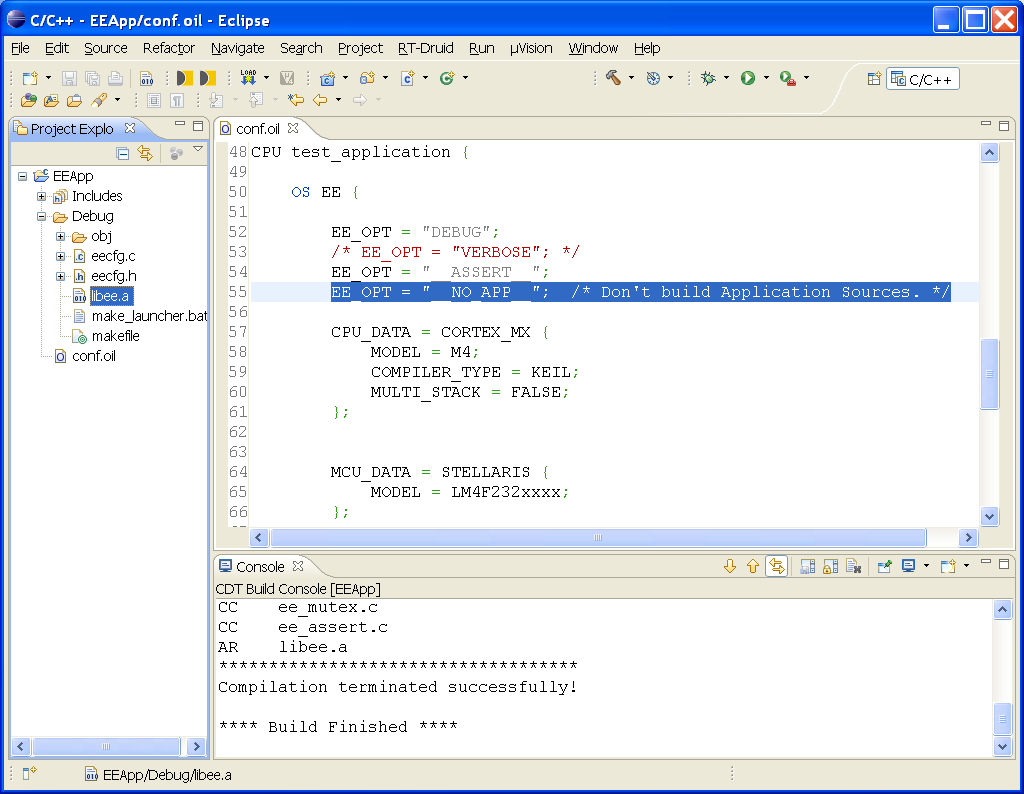
Task: Open the µVision menu
Action: point(531,48)
